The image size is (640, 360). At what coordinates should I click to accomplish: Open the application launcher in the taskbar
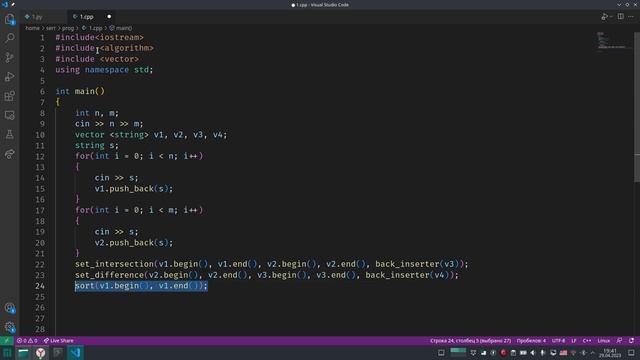pyautogui.click(x=7, y=353)
